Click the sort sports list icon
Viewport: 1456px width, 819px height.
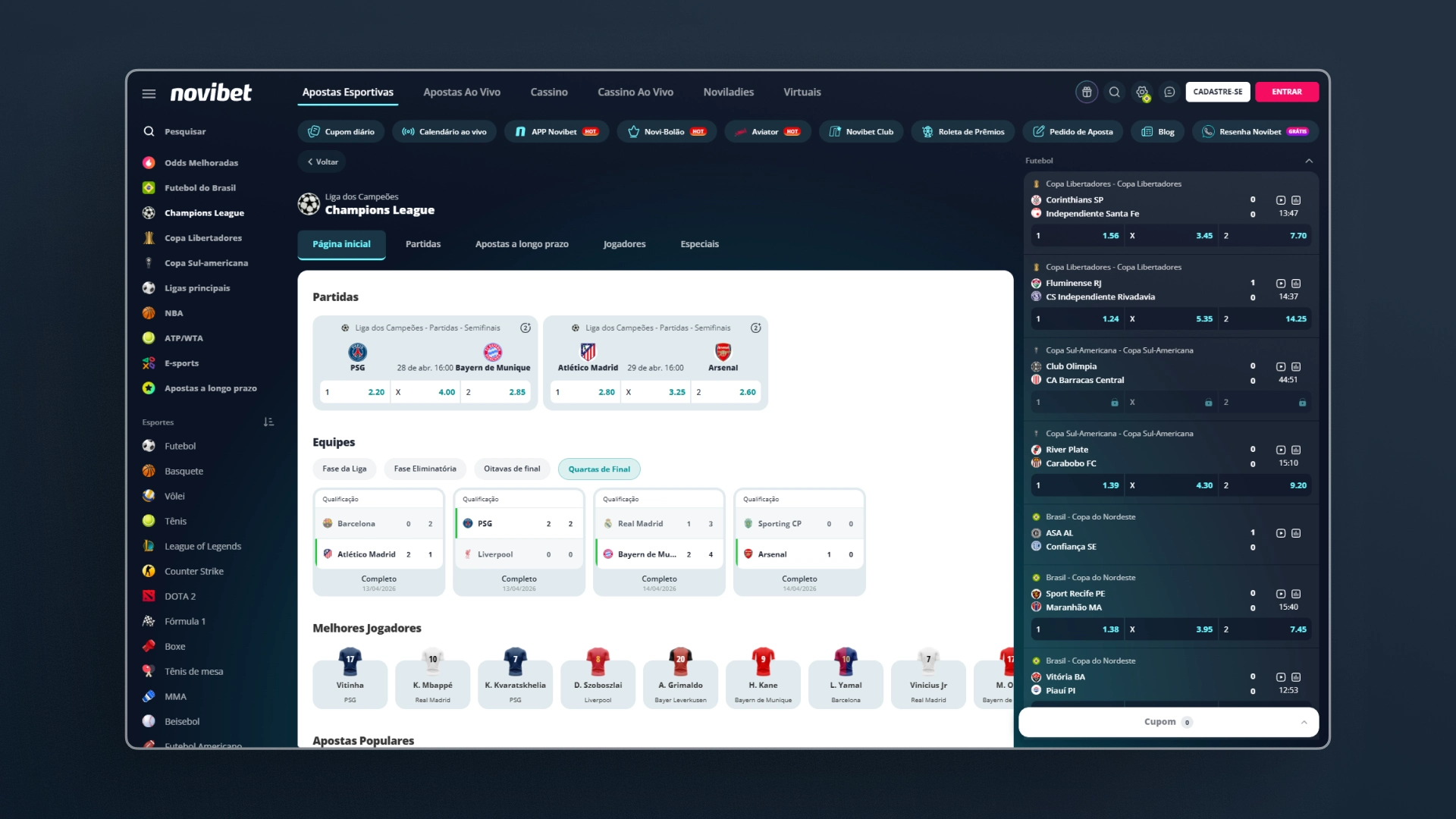pos(268,422)
